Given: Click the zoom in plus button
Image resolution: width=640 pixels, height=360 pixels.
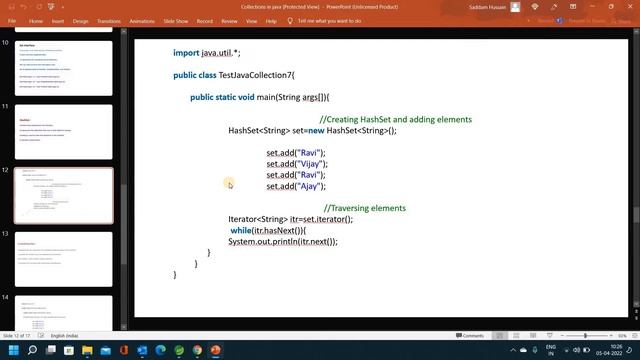Looking at the screenshot, I should [611, 336].
